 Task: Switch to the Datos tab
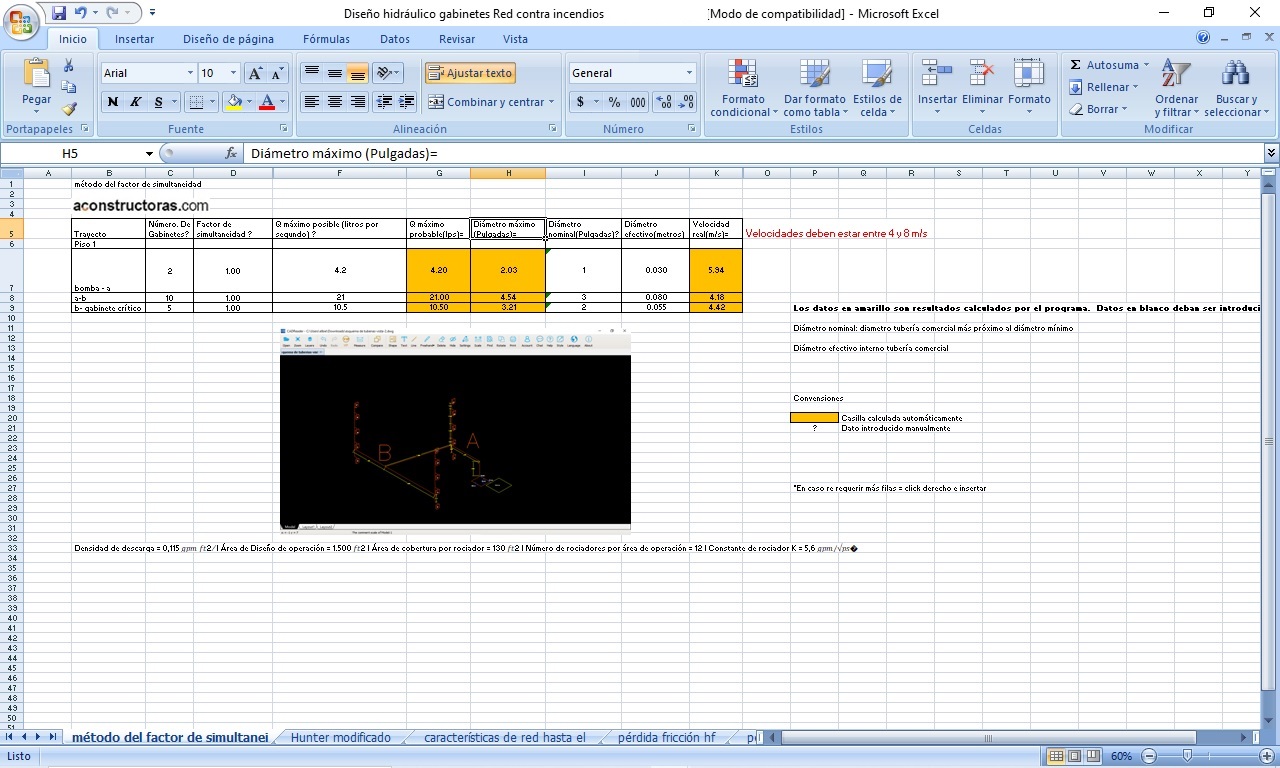tap(395, 39)
